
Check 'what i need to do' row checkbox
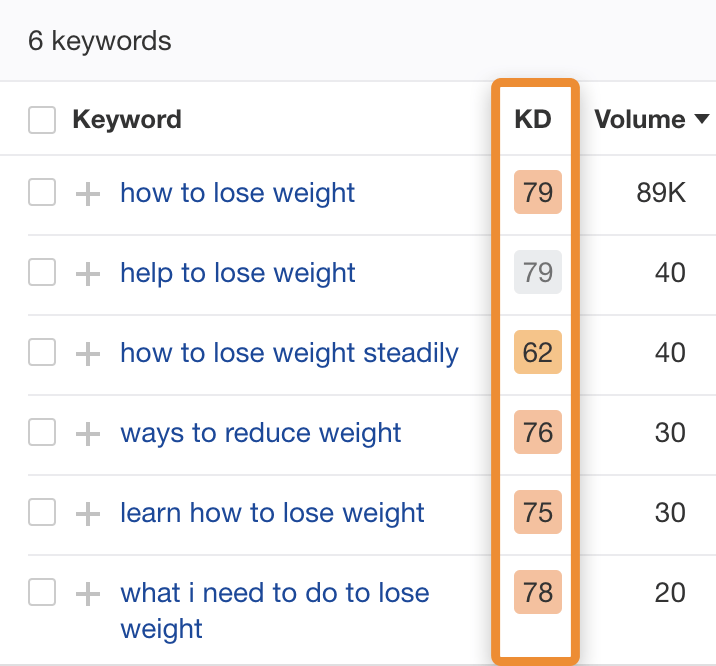point(42,593)
